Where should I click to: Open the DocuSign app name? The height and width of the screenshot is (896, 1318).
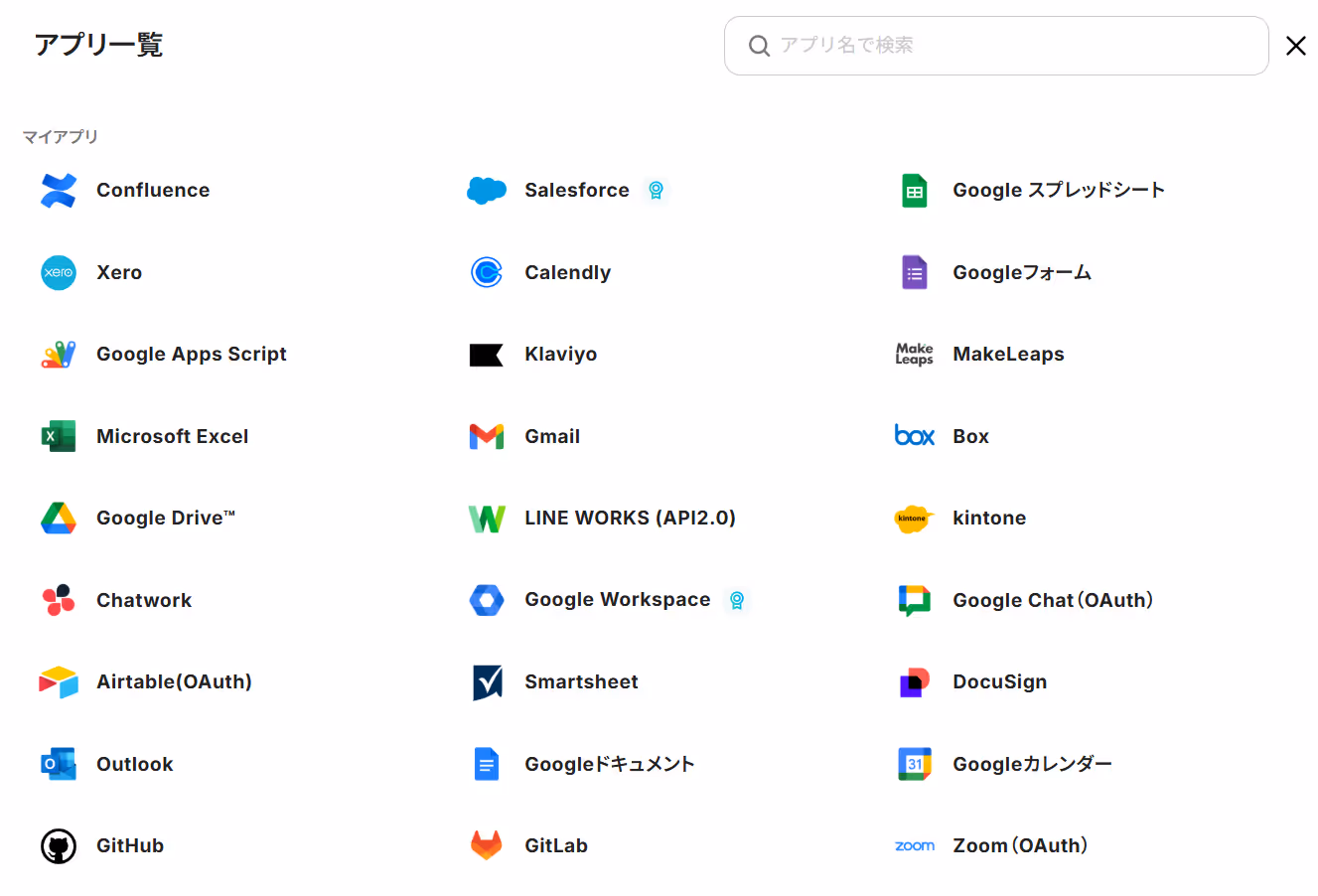point(1000,682)
